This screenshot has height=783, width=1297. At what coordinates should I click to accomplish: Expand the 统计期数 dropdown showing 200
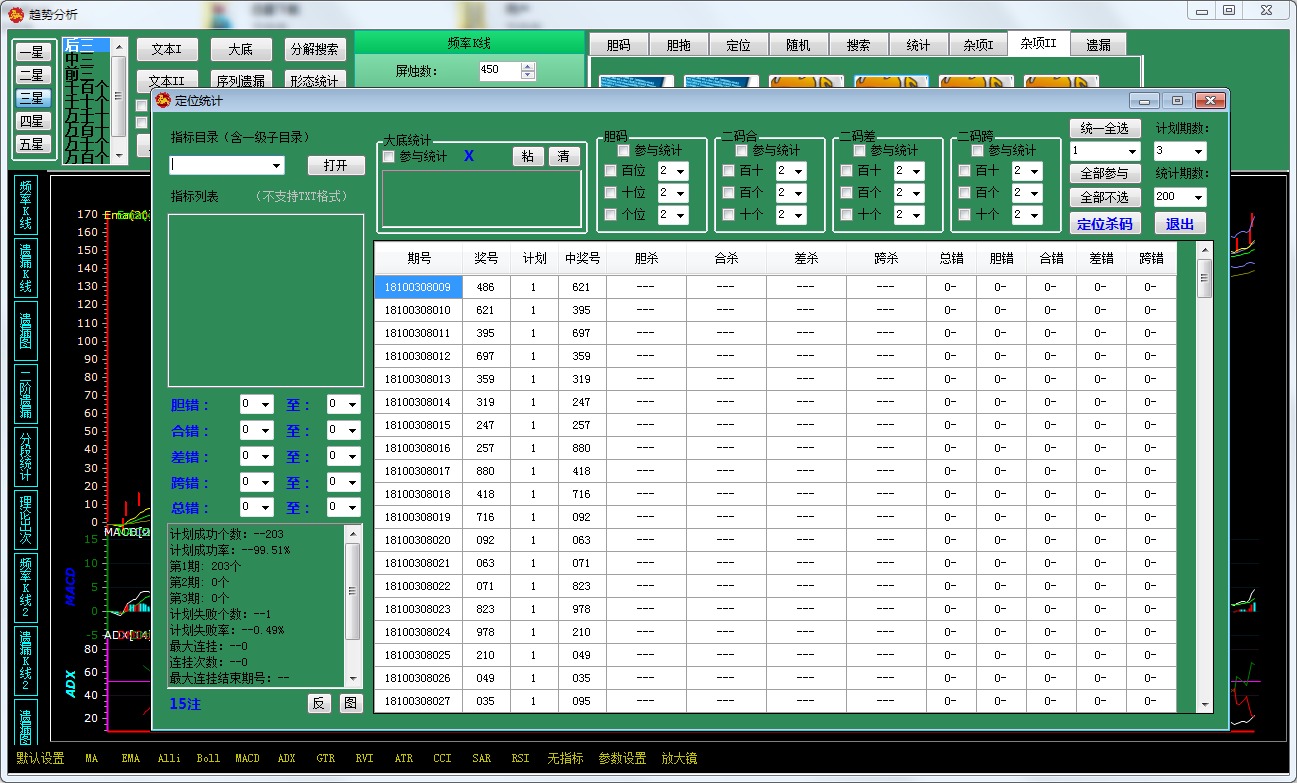(x=1180, y=197)
